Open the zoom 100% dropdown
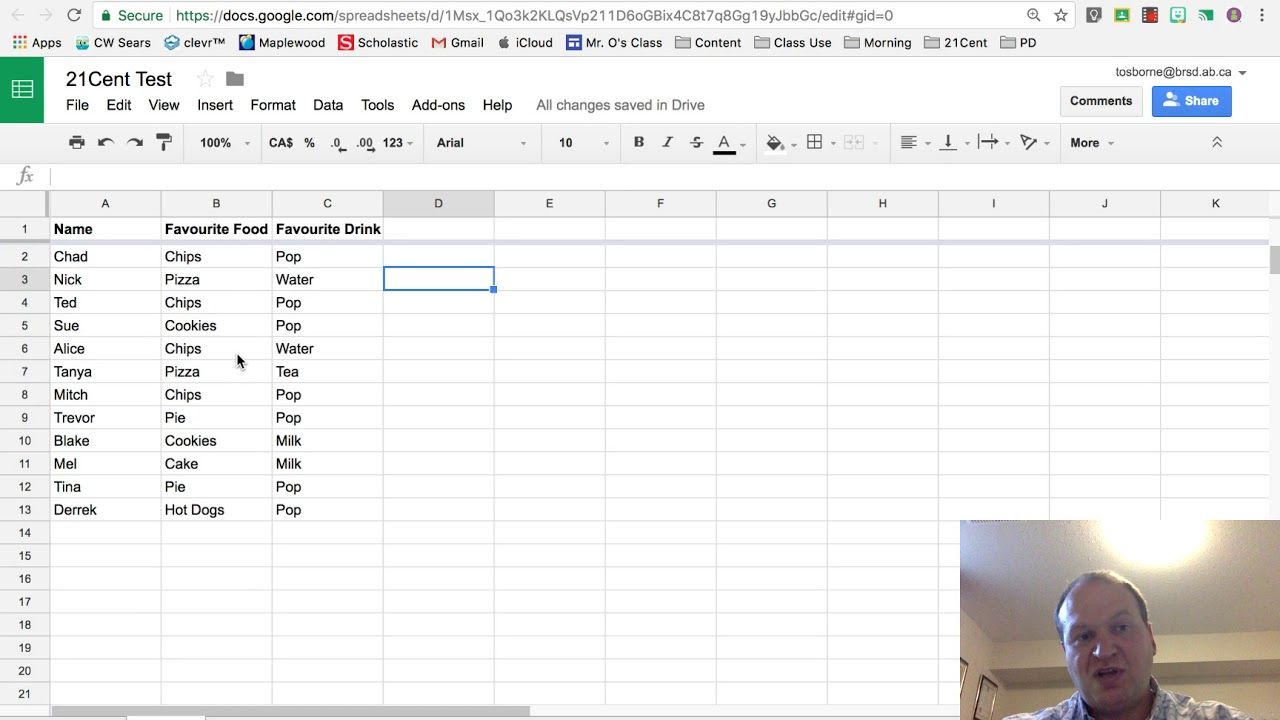Screen dimensions: 1280x720 pyautogui.click(x=225, y=143)
